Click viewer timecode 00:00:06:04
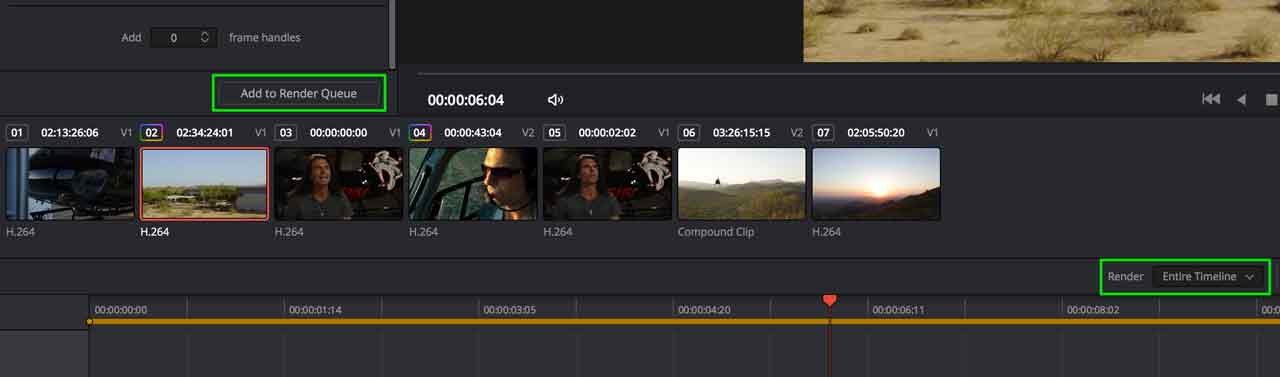 click(x=466, y=100)
